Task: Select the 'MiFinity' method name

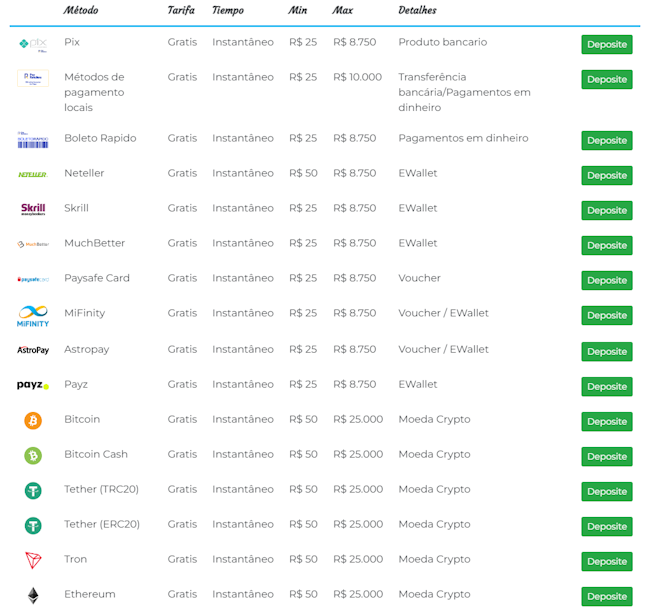Action: pyautogui.click(x=85, y=313)
